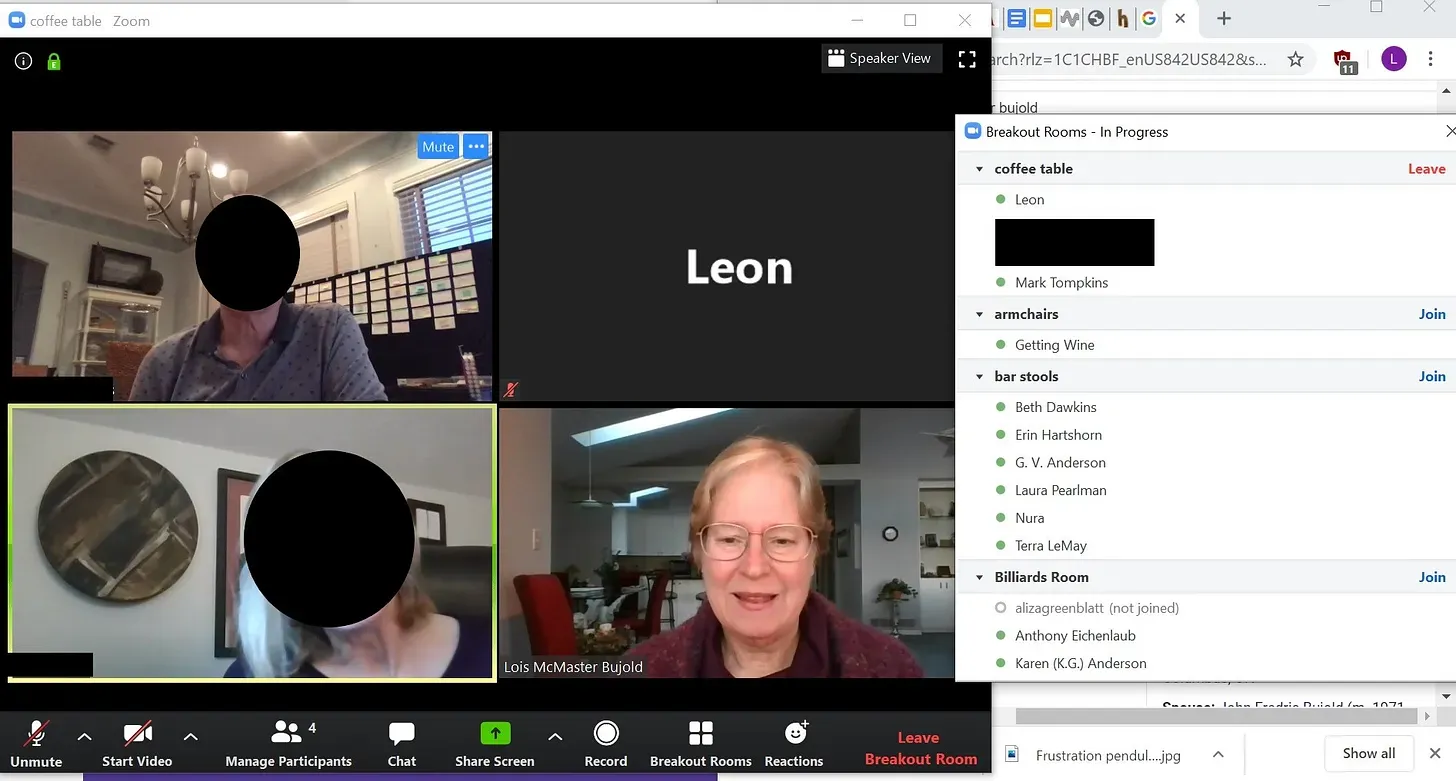Screen dimensions: 1456x781
Task: Enter full screen mode icon
Action: click(x=966, y=59)
